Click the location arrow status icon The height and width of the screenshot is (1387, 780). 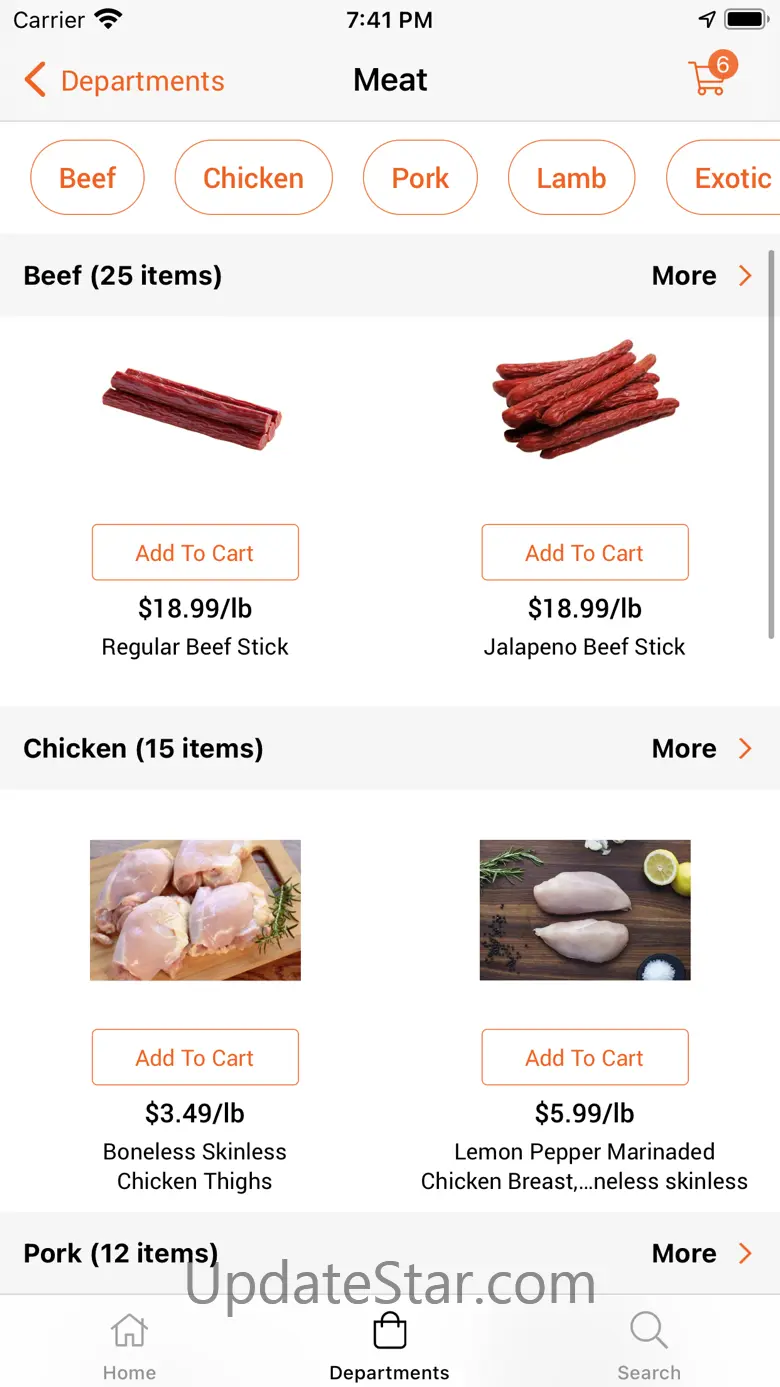point(707,20)
